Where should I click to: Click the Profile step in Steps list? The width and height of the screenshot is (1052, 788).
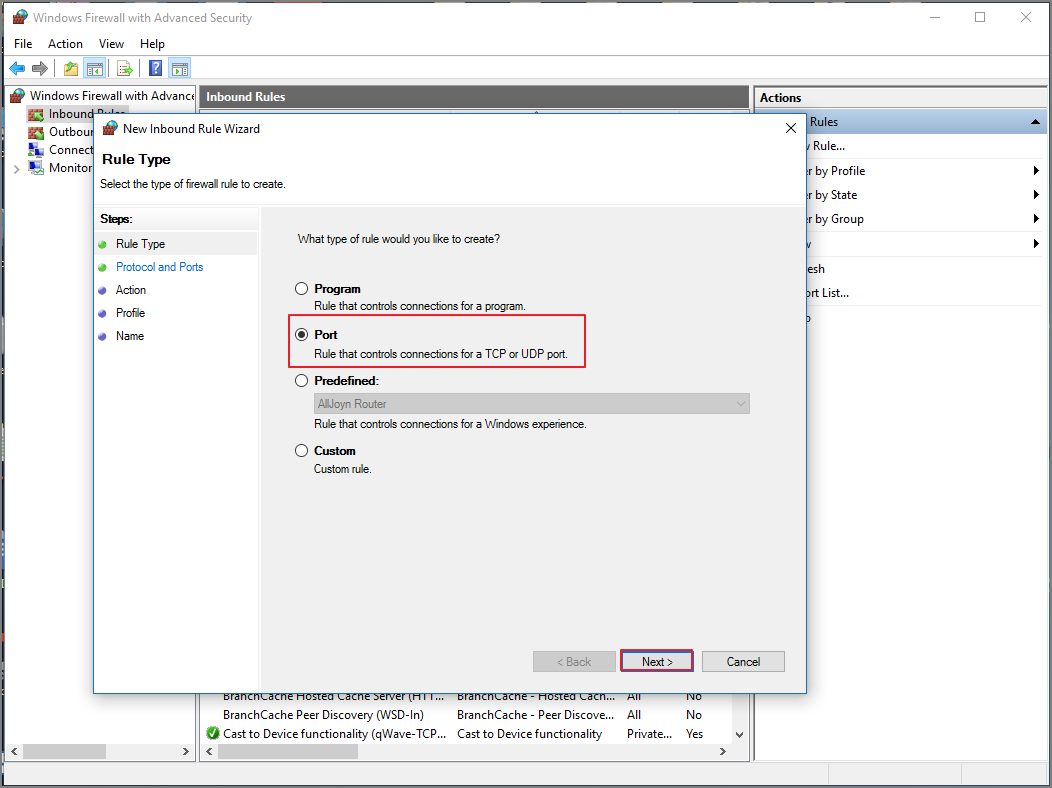click(x=130, y=313)
